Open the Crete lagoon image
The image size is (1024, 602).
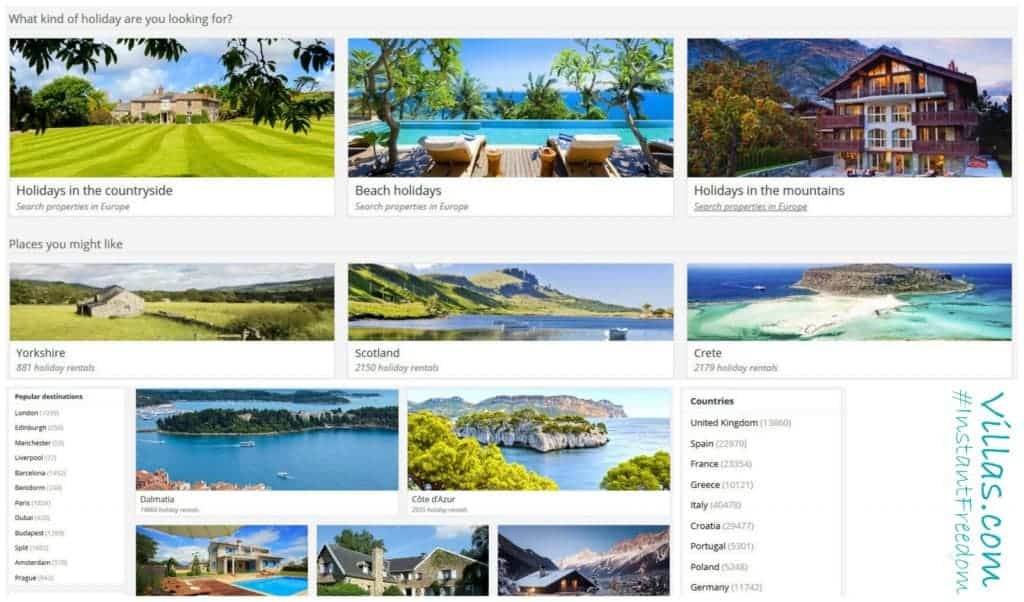(849, 302)
